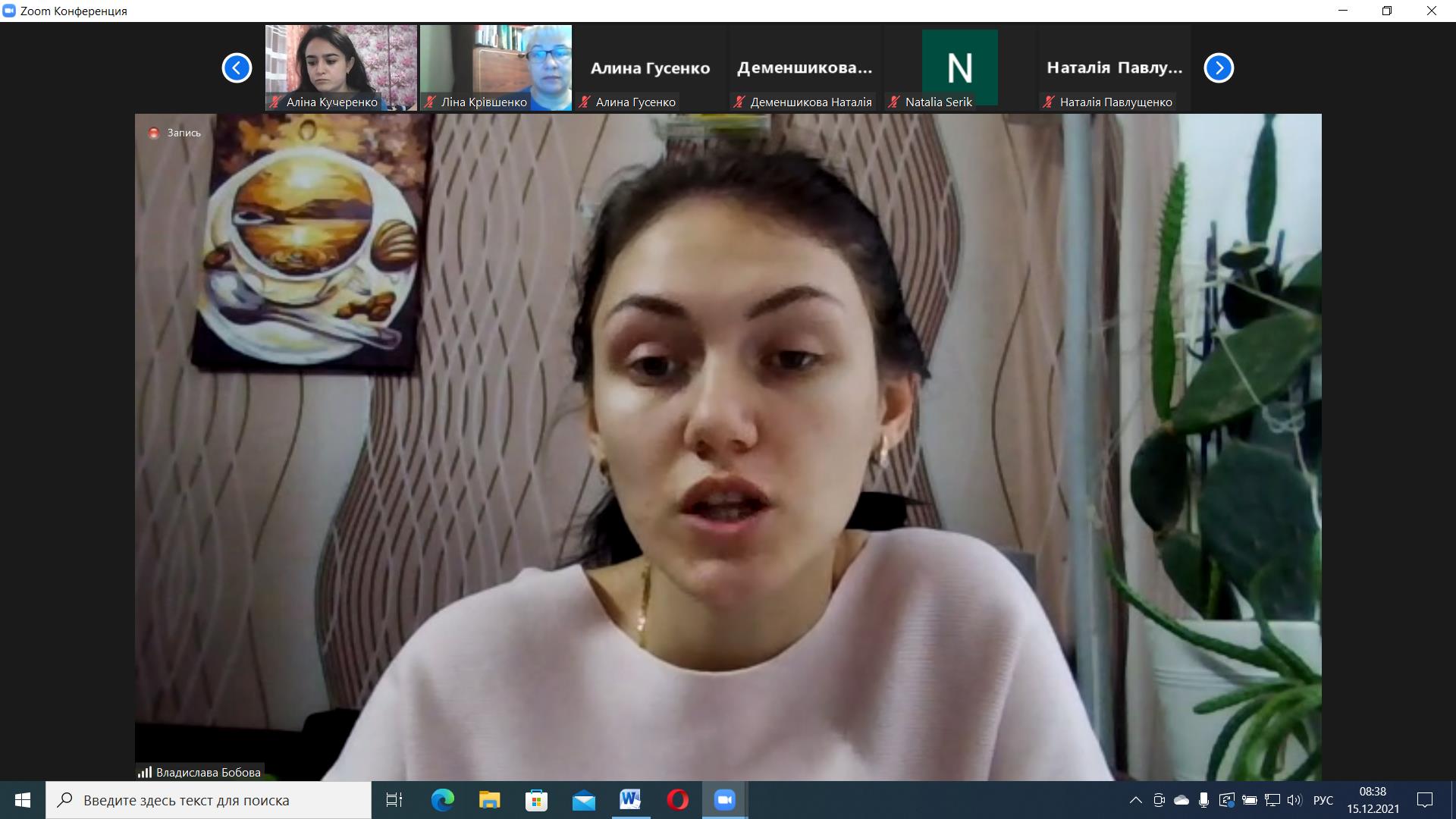This screenshot has height=819, width=1456.
Task: Click the Zoom taskbar button
Action: pos(725,800)
